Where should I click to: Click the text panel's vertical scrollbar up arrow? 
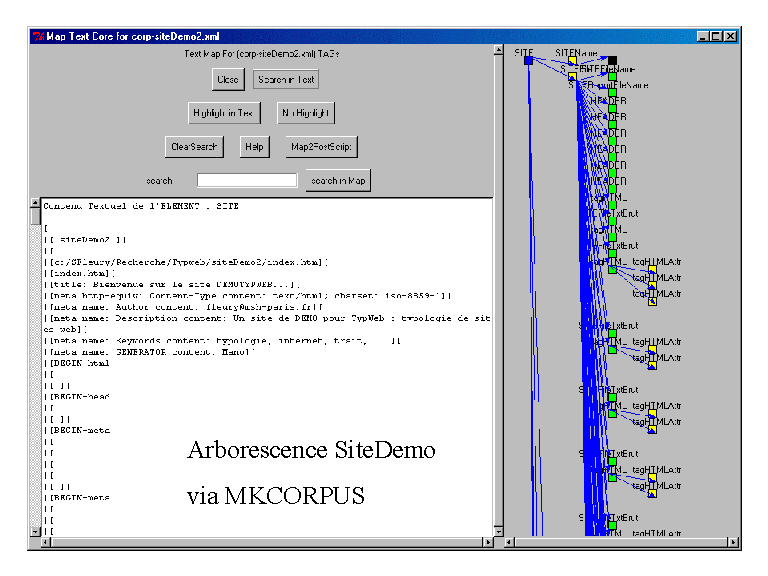tap(35, 204)
